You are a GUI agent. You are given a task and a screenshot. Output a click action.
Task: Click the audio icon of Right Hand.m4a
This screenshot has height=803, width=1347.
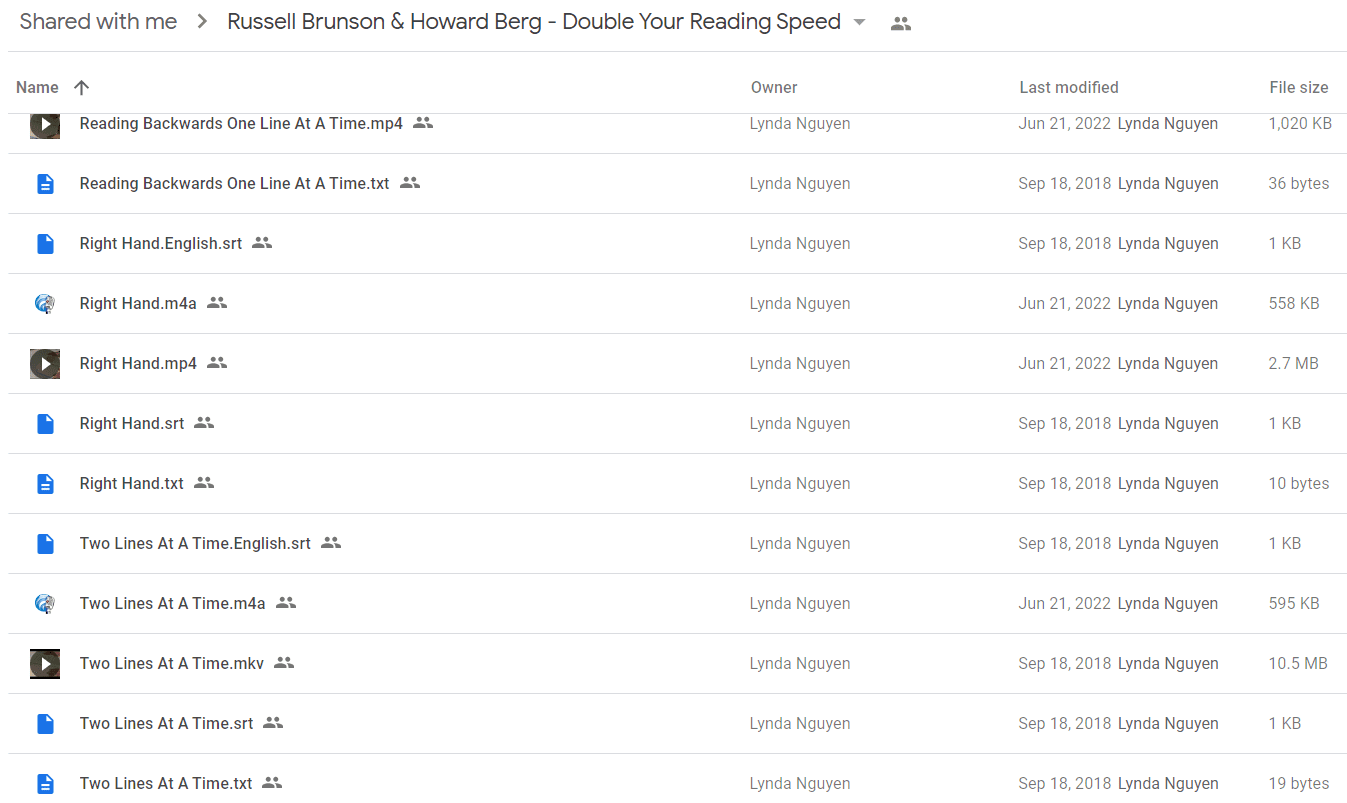(45, 304)
